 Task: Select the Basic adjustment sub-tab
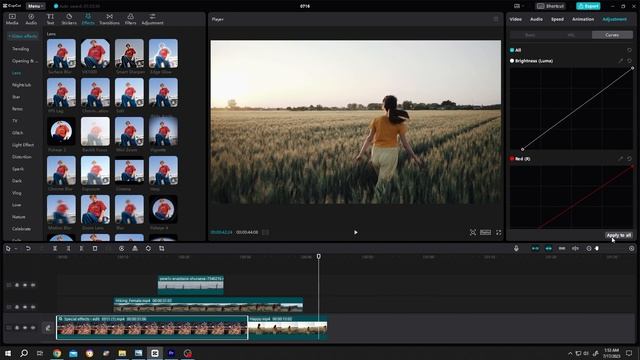(530, 35)
